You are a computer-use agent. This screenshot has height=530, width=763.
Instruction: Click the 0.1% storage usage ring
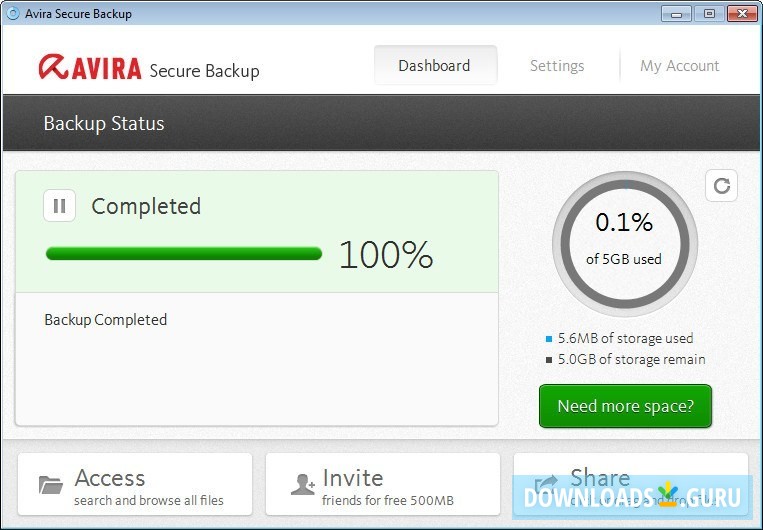(x=625, y=244)
